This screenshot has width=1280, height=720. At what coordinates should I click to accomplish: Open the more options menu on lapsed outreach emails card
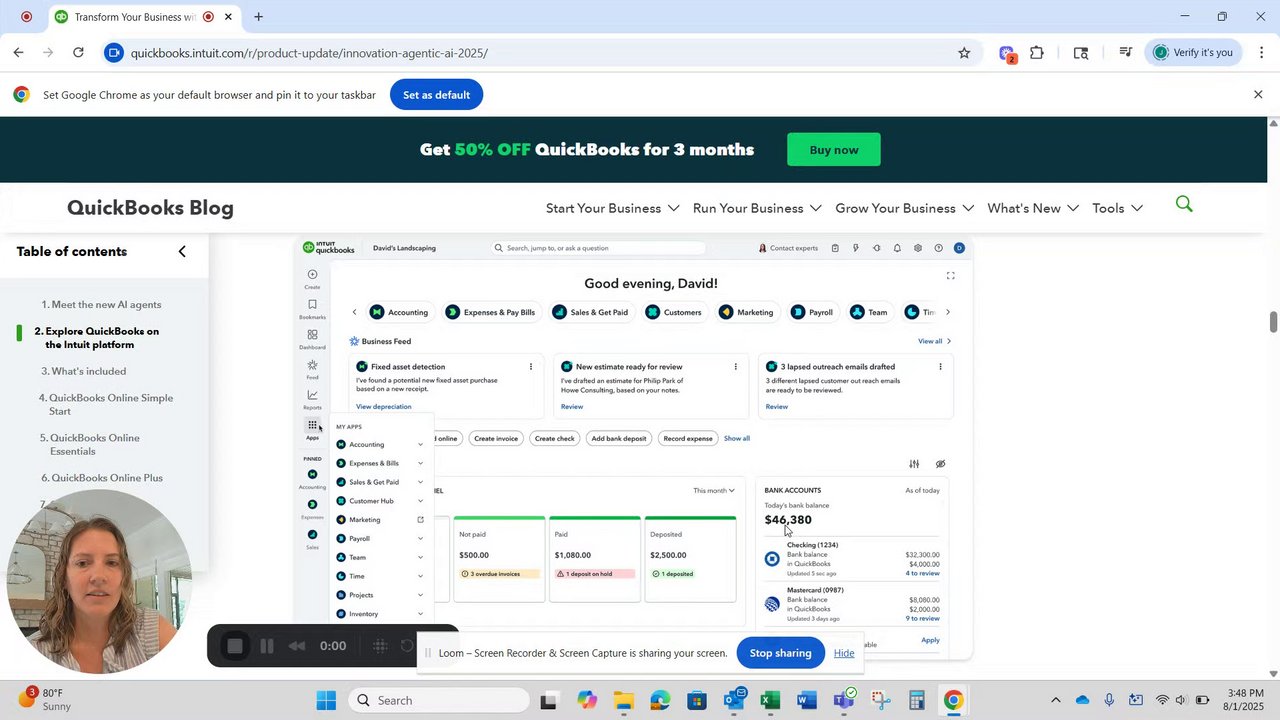(940, 367)
